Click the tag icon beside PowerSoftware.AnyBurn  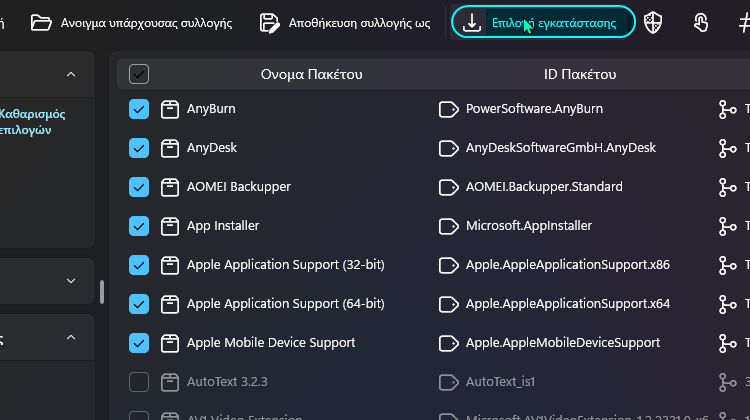tap(449, 109)
